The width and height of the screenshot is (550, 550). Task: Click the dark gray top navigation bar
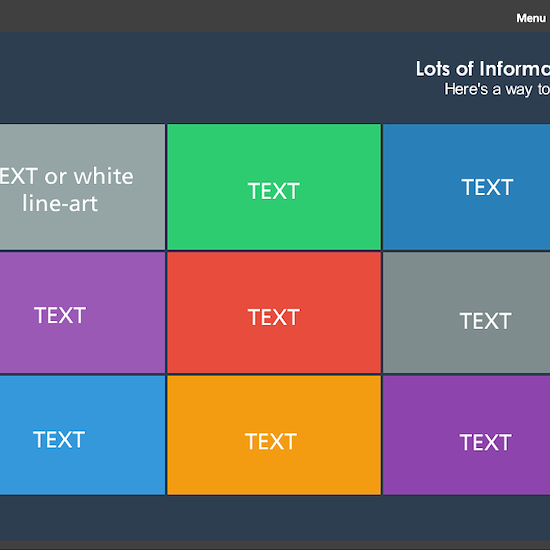(x=256, y=16)
